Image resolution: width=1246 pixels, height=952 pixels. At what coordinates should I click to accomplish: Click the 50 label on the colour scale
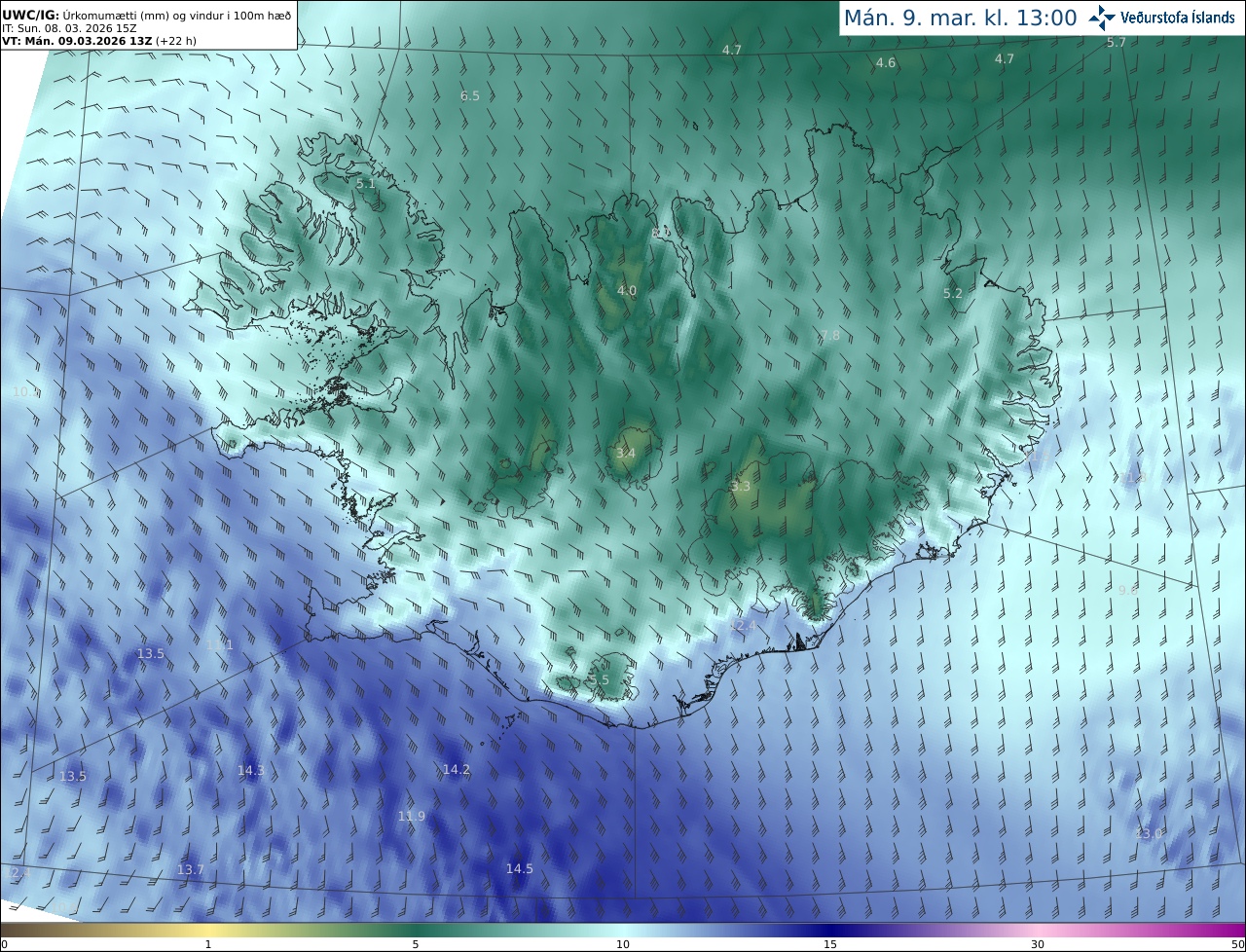[1237, 944]
